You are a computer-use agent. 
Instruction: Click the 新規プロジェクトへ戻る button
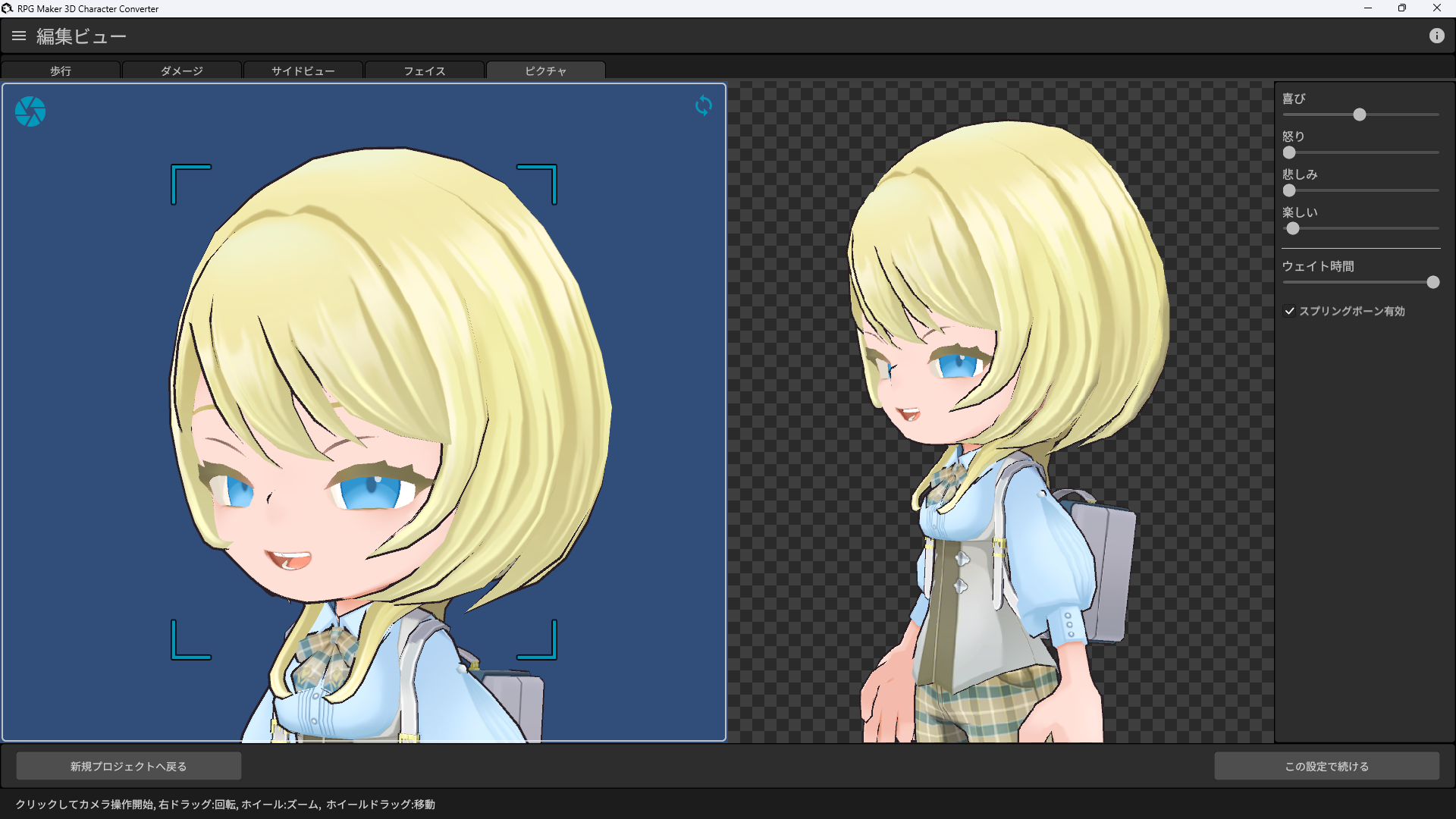[129, 766]
